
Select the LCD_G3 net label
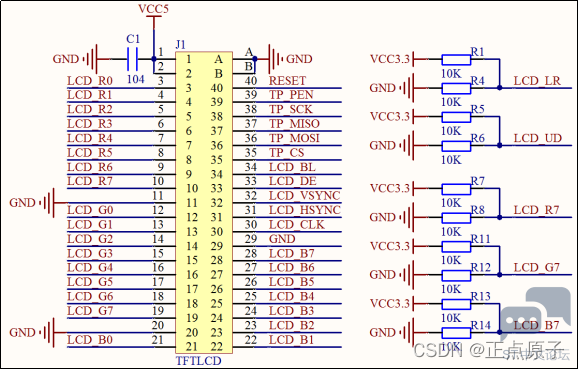pyautogui.click(x=90, y=253)
